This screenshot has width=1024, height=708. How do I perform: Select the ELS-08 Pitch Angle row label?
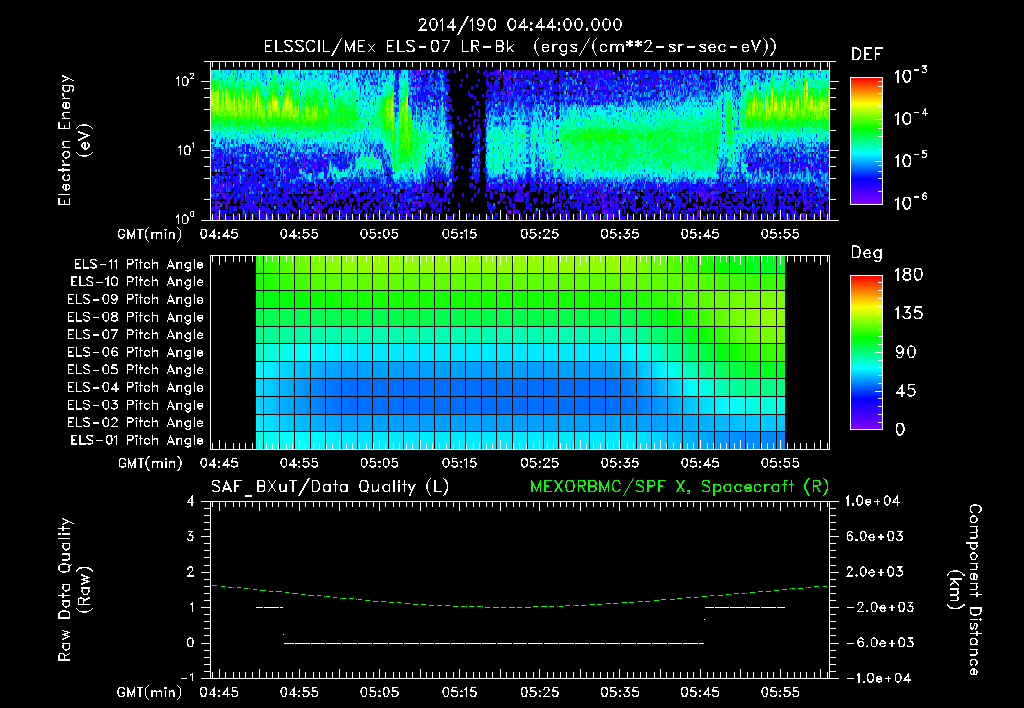[136, 317]
